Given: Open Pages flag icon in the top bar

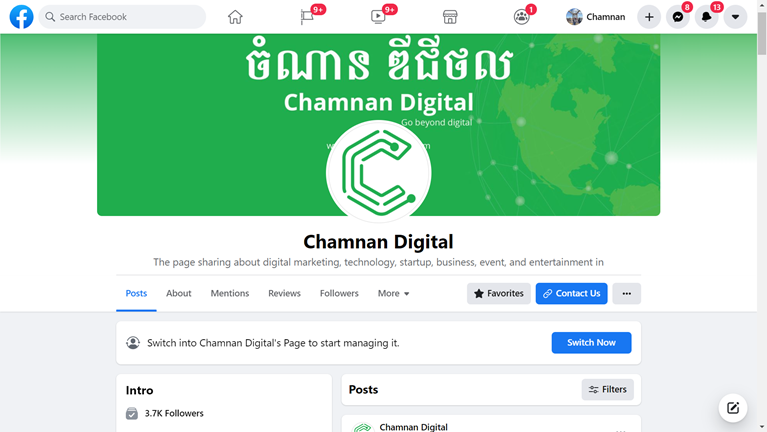Looking at the screenshot, I should click(x=307, y=17).
